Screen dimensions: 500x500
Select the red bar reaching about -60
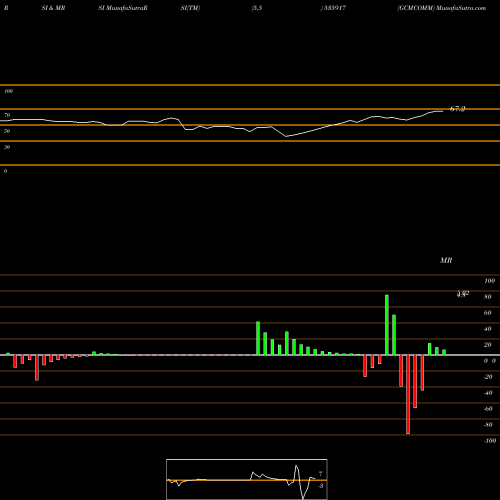click(415, 381)
